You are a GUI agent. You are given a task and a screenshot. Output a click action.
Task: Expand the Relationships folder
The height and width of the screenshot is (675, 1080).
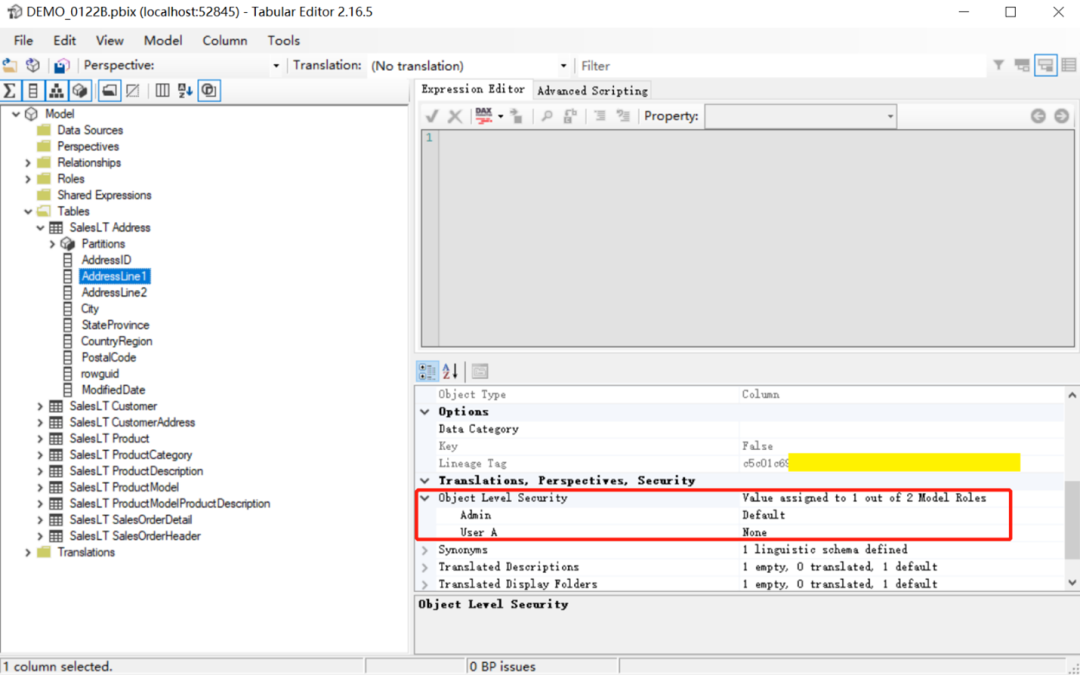(28, 163)
